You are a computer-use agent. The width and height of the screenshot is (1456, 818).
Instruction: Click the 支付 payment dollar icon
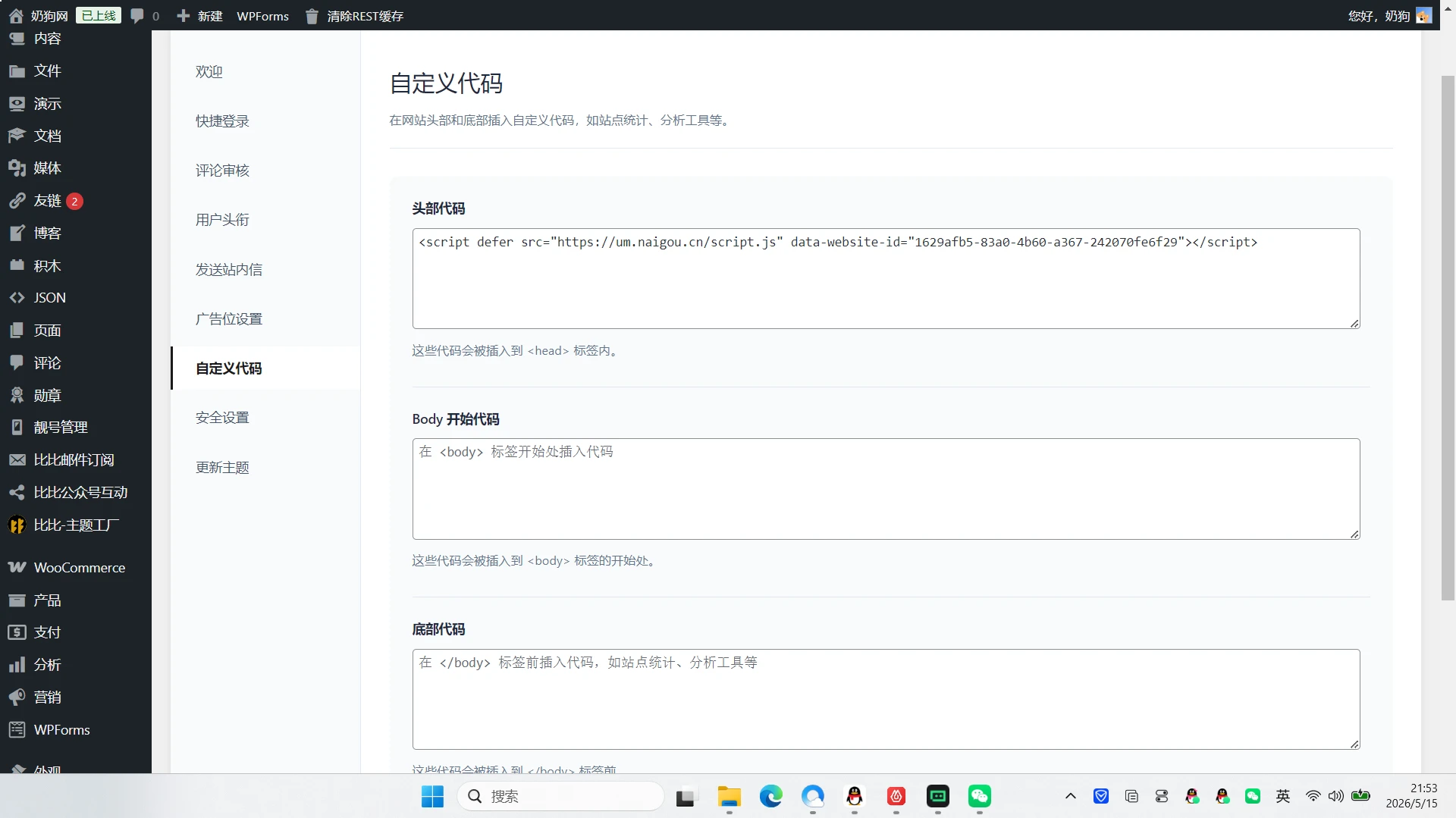17,632
